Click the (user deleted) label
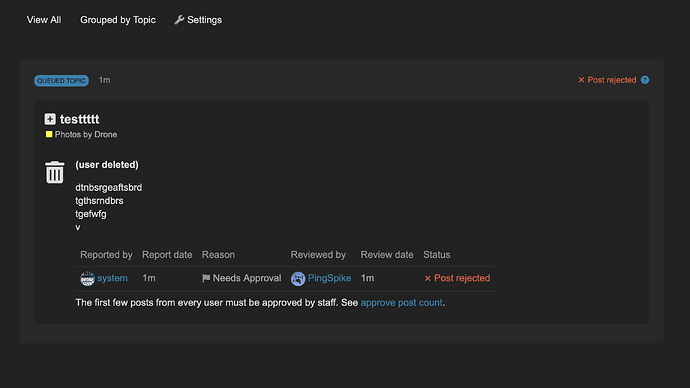Viewport: 690px width, 388px height. coord(107,165)
